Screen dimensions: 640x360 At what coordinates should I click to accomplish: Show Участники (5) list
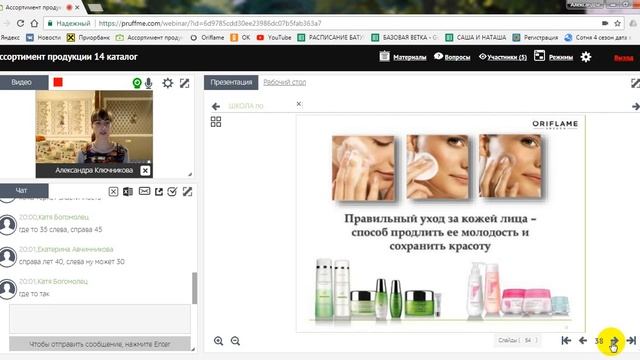click(507, 58)
